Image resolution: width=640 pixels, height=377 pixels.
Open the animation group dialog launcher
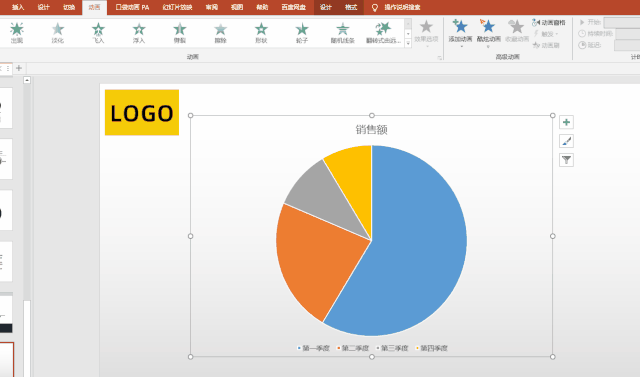click(440, 58)
